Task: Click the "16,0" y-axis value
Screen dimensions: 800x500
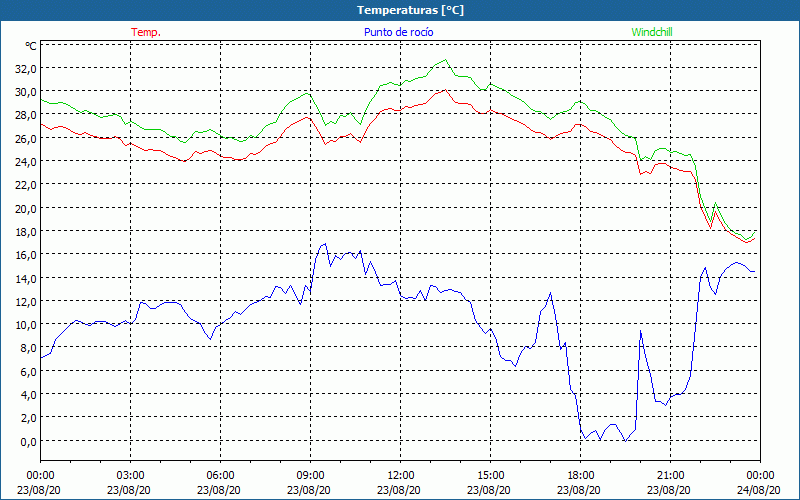Action: 26,255
